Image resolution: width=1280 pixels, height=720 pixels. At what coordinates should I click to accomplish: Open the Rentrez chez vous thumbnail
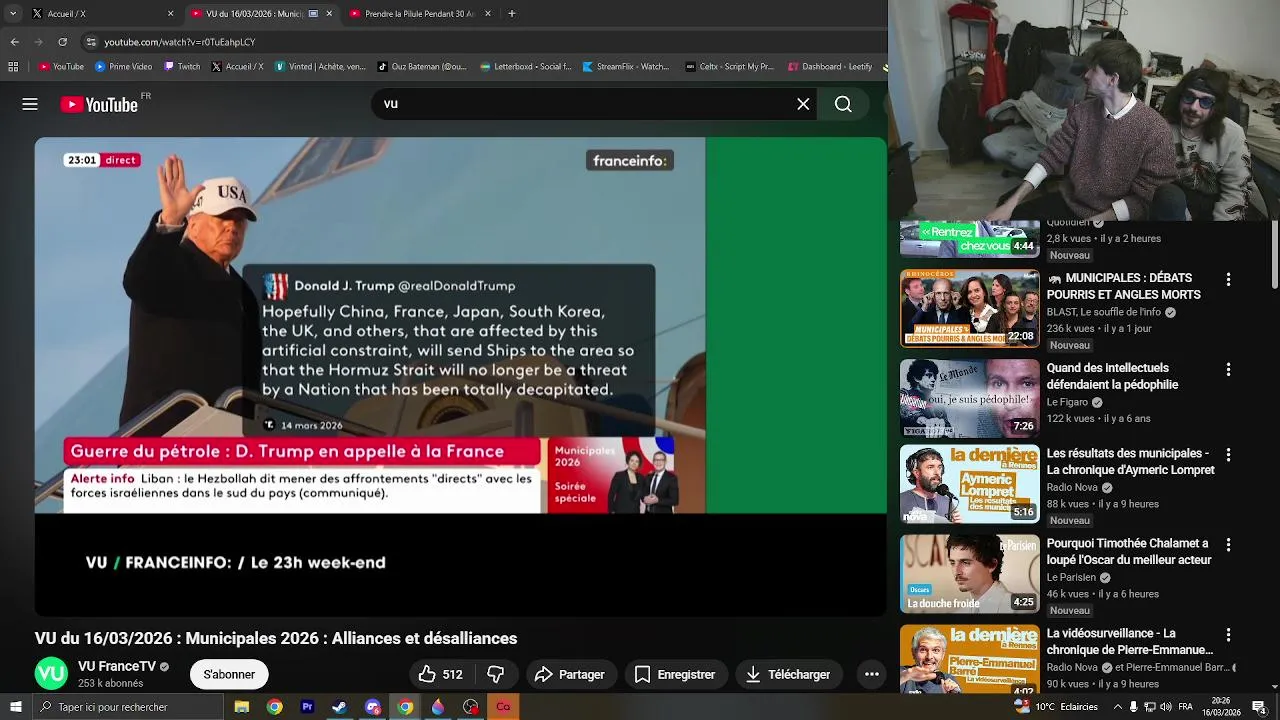coord(970,239)
